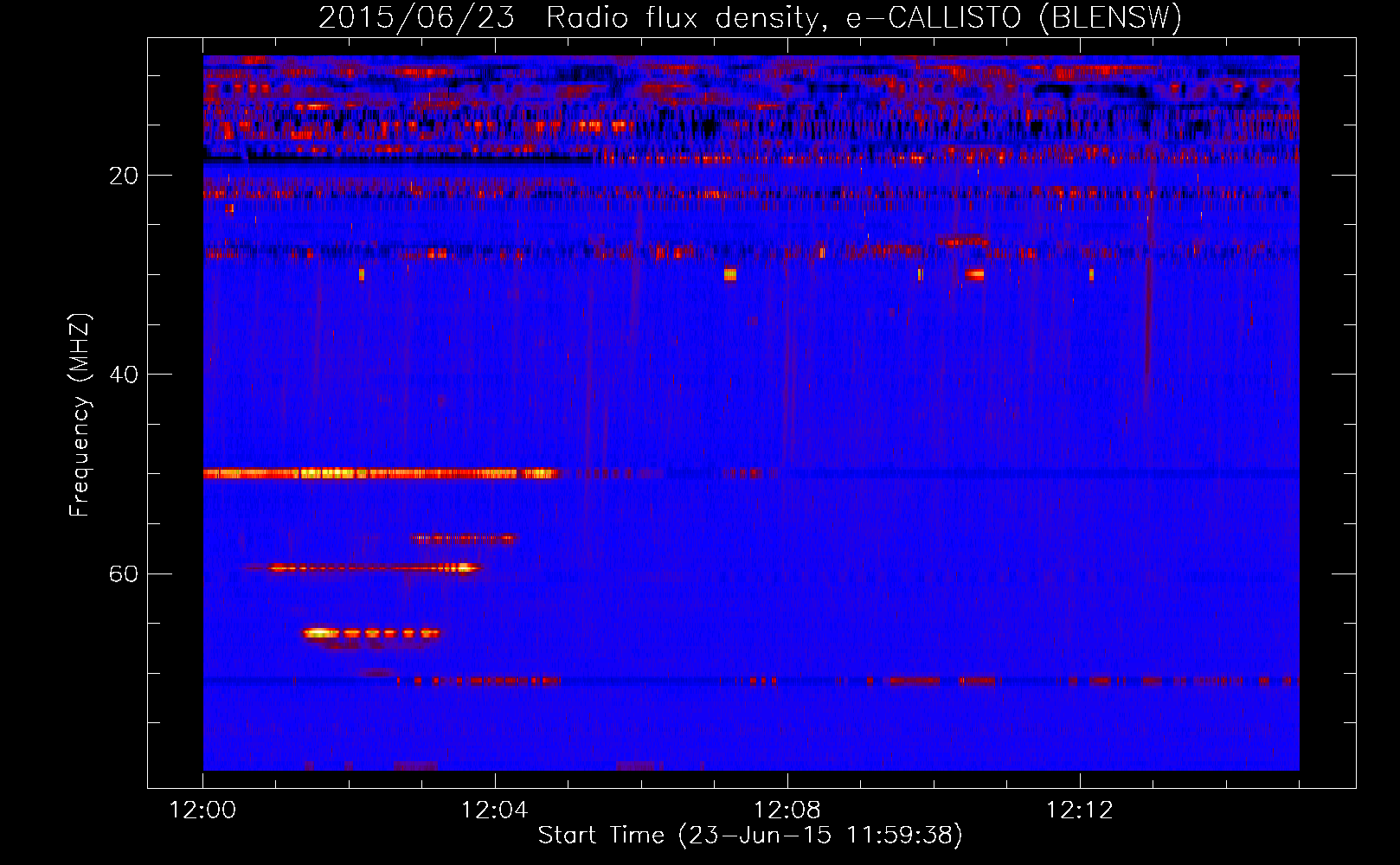Click the "60" frequency tick label

[x=124, y=574]
